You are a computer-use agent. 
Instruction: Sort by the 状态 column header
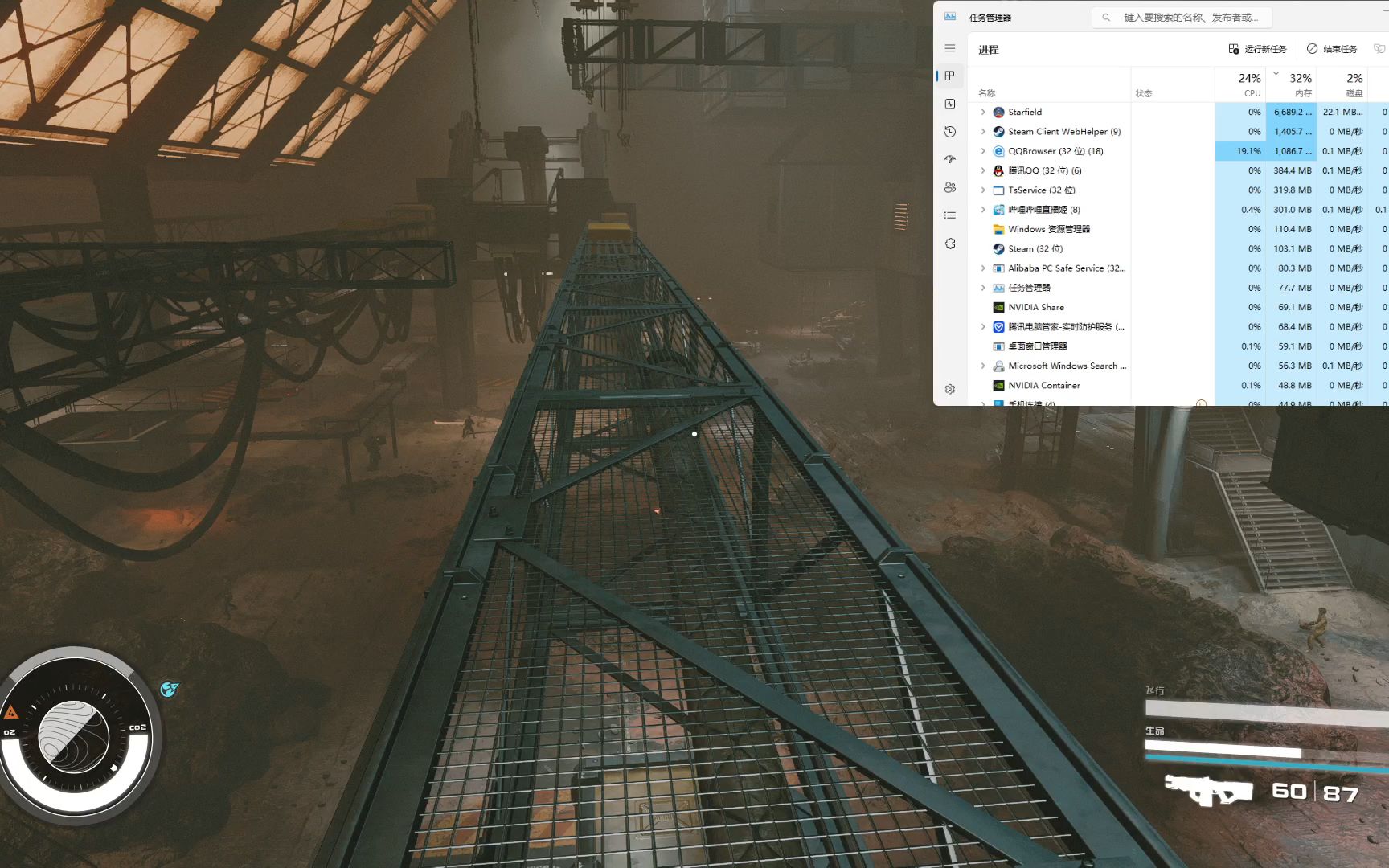(x=1144, y=93)
